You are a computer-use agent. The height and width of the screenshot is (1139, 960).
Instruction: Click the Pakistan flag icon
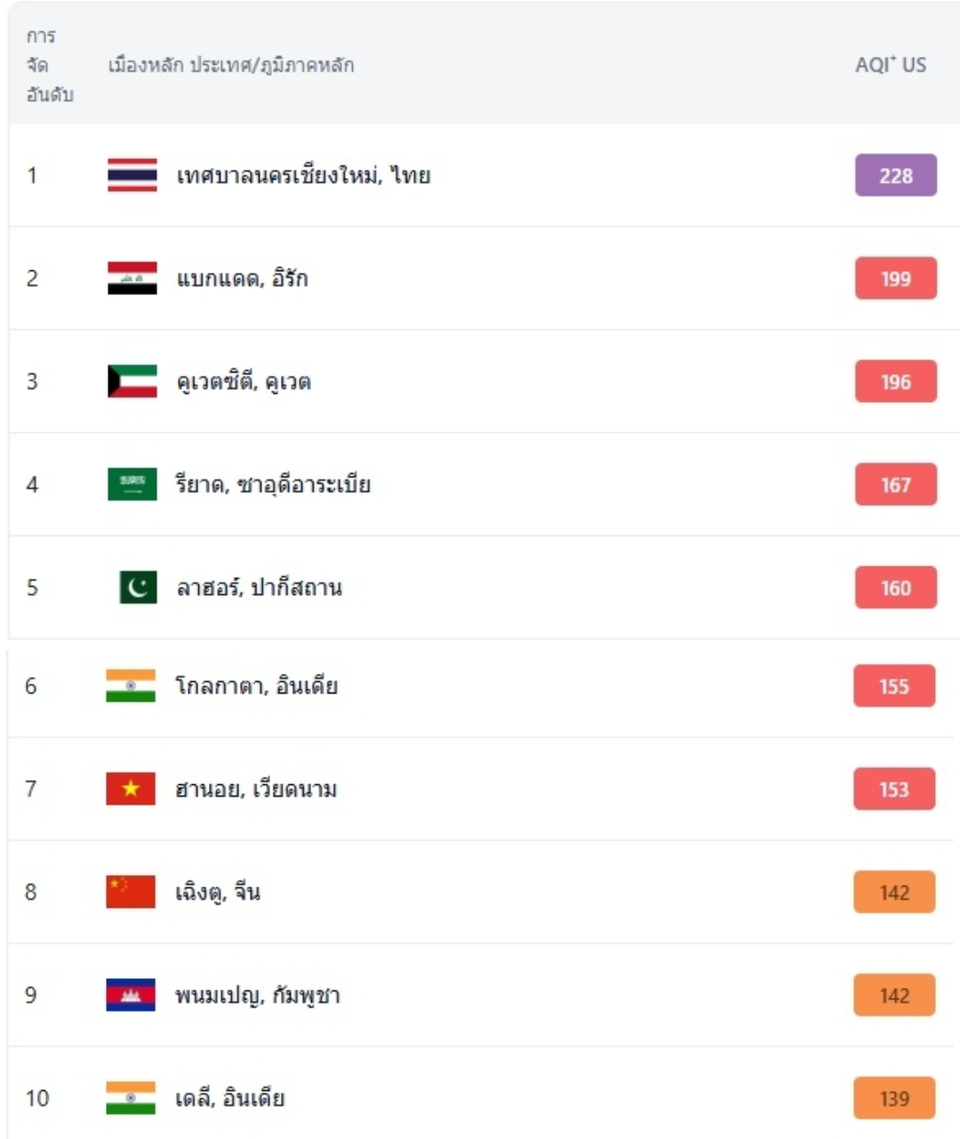coord(138,588)
